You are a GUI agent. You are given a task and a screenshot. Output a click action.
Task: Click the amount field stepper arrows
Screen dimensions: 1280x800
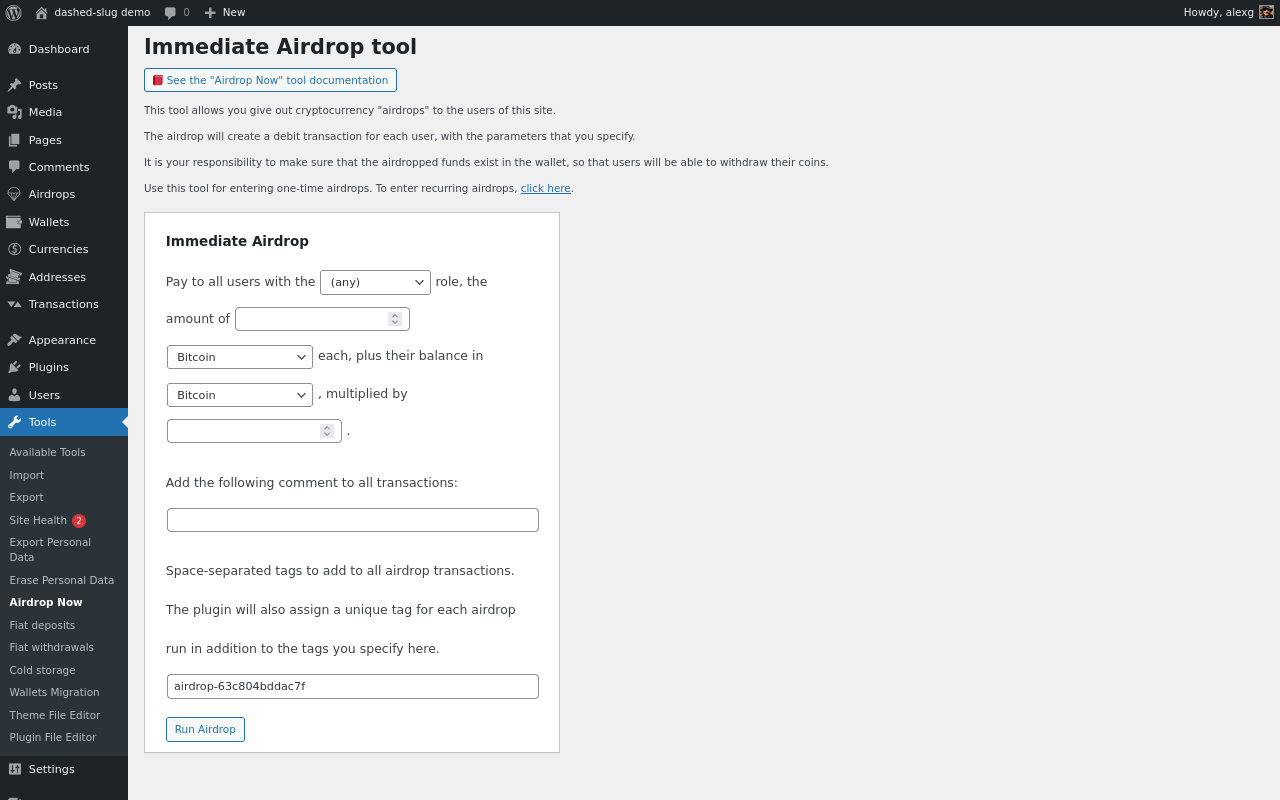[x=395, y=319]
